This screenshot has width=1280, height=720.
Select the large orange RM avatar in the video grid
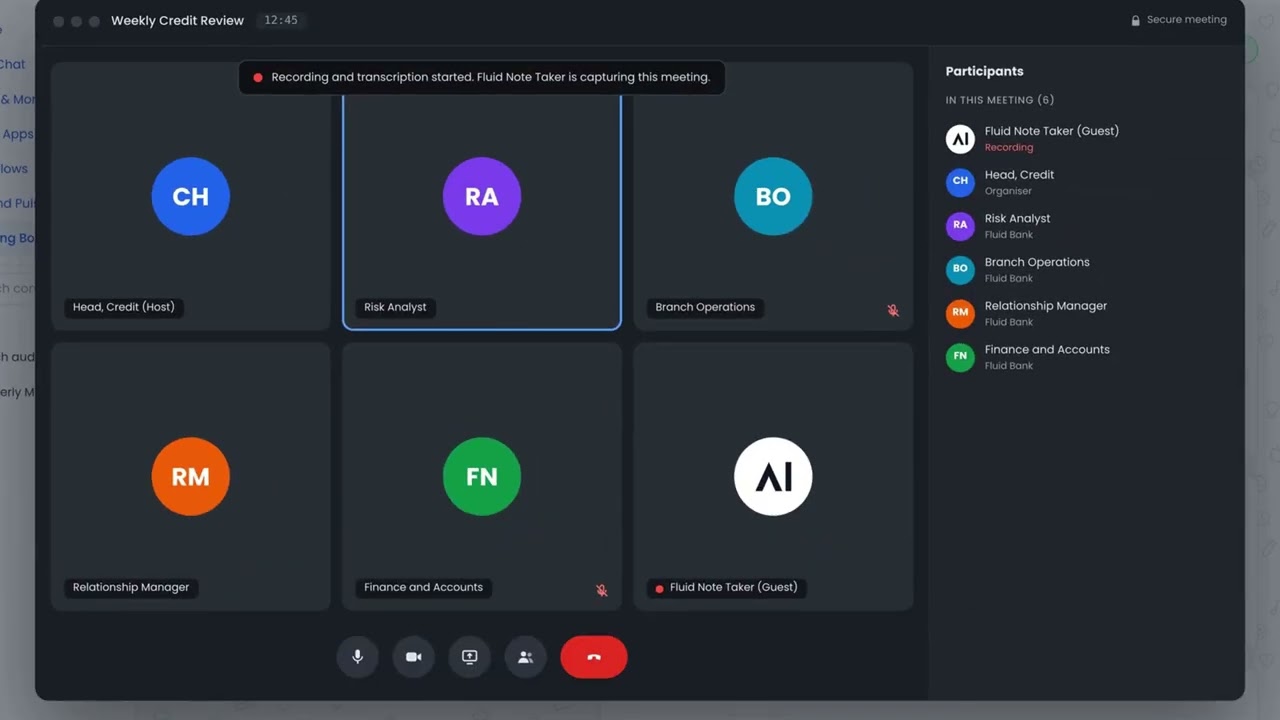click(191, 477)
